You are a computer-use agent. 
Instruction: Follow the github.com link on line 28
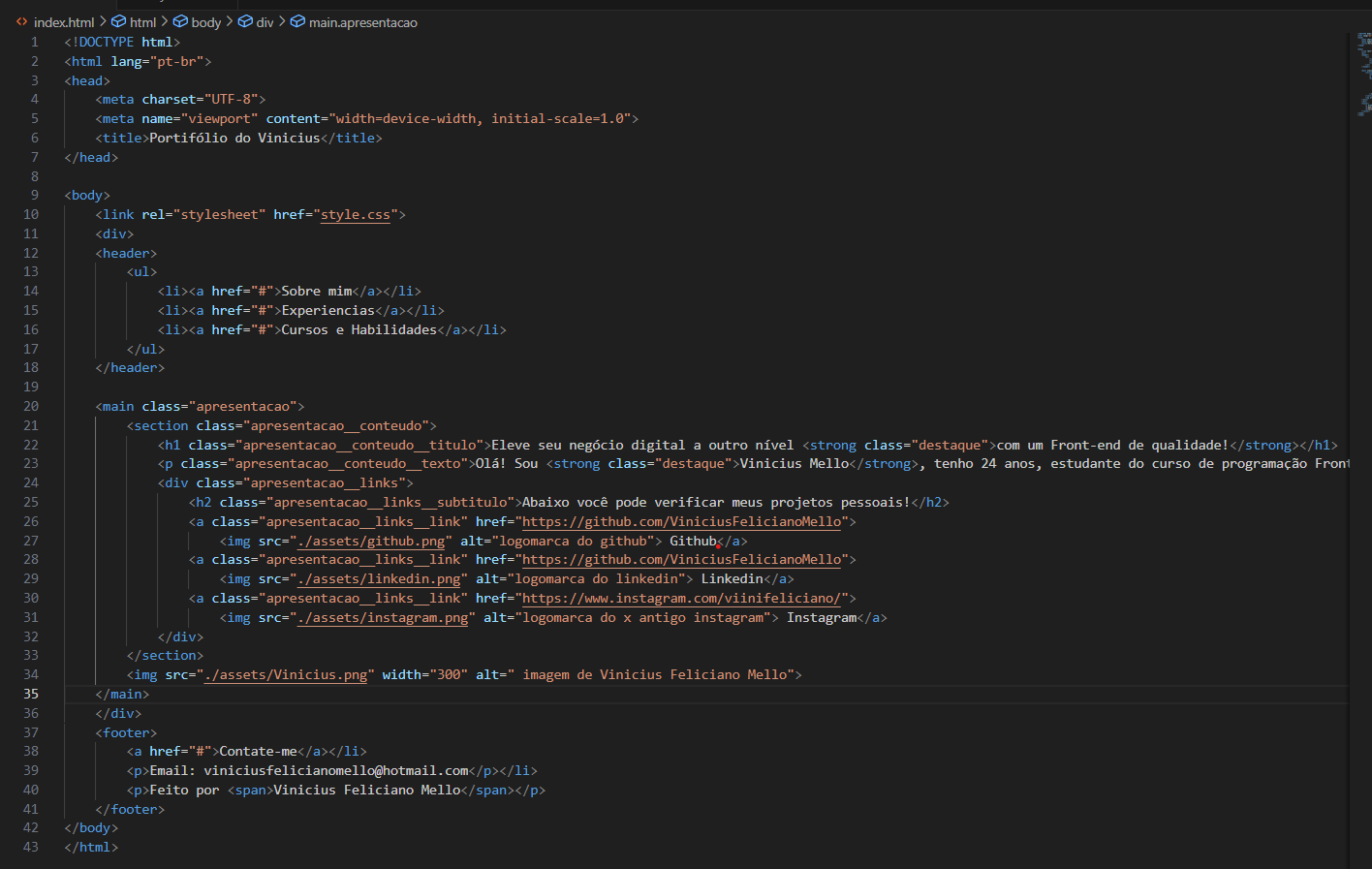pyautogui.click(x=682, y=560)
